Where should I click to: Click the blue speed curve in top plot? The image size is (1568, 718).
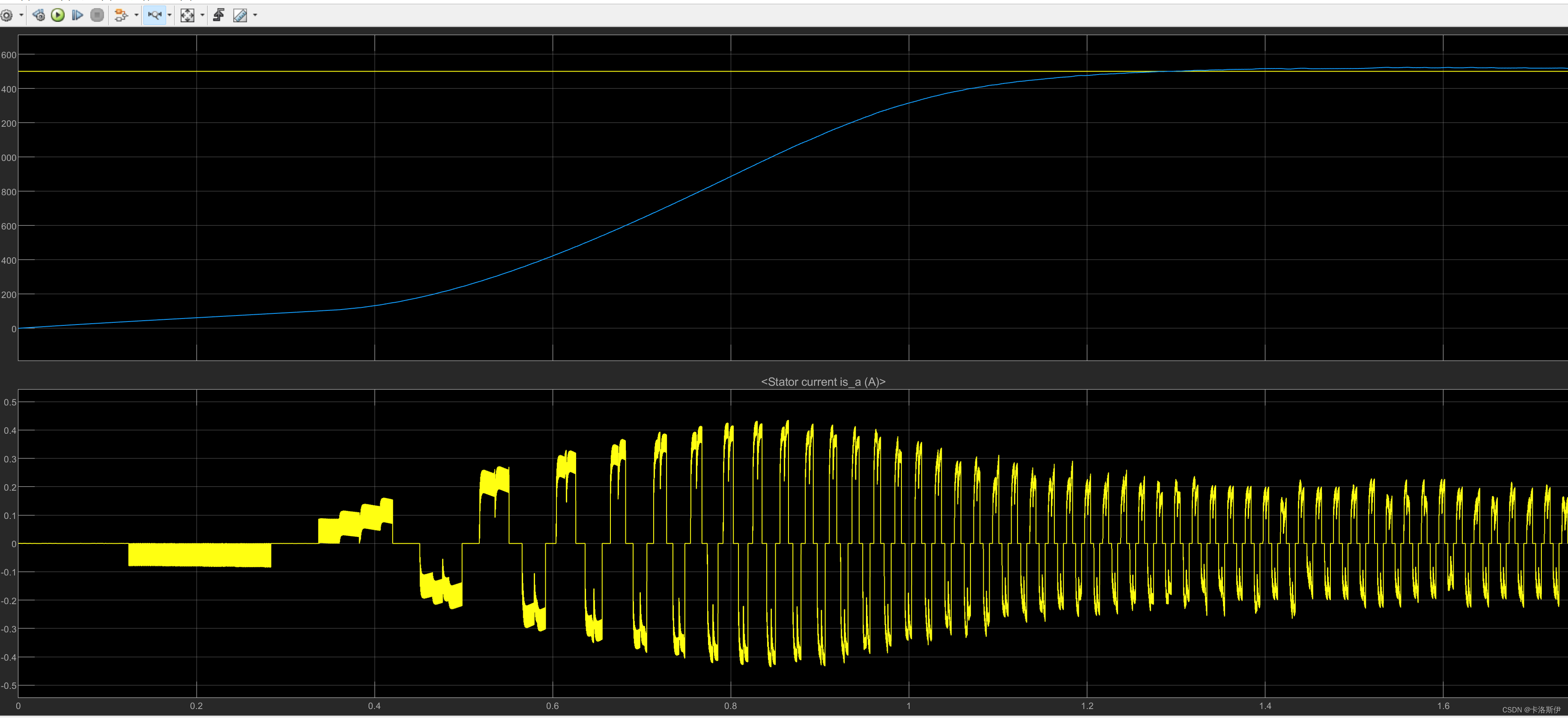point(730,176)
